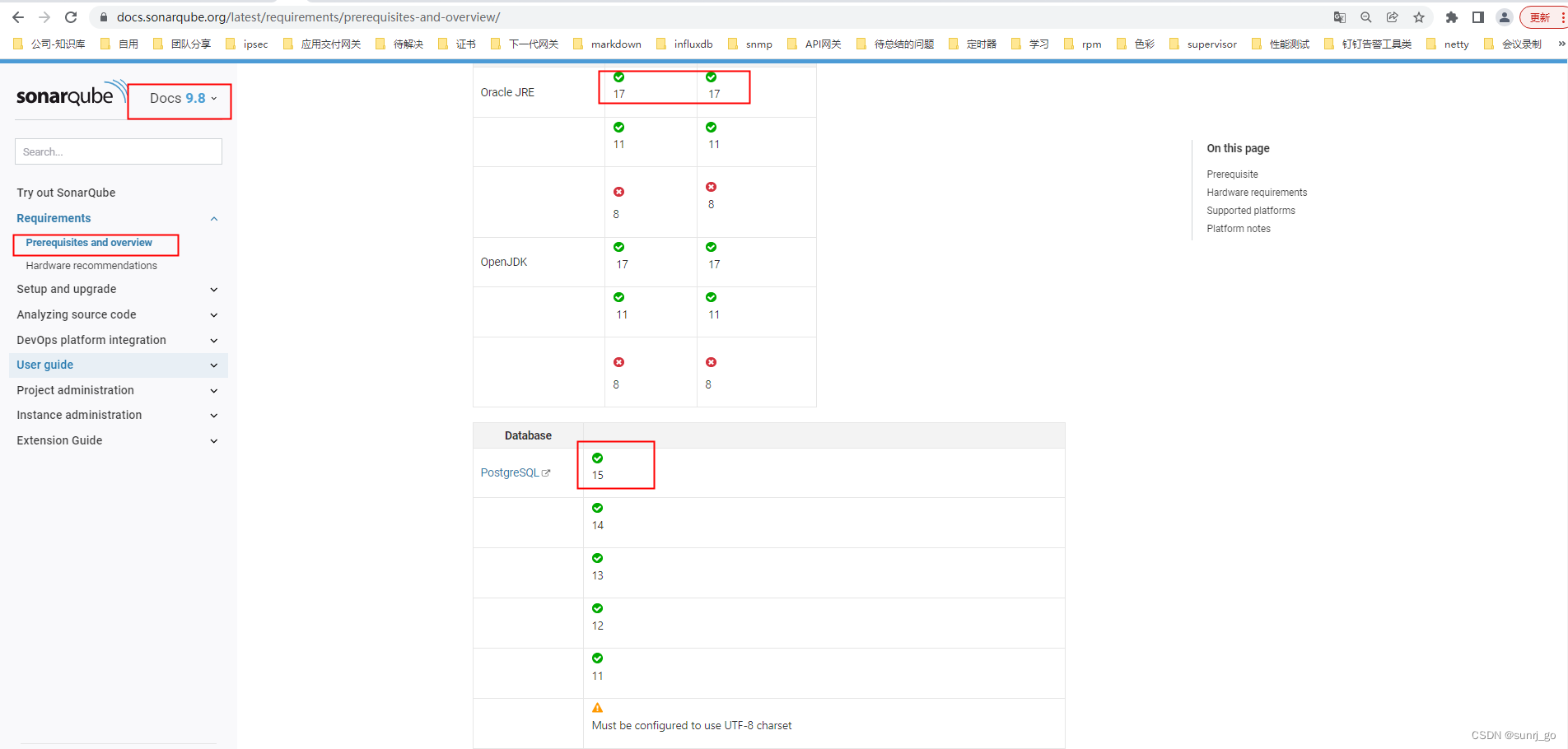The width and height of the screenshot is (1568, 749).
Task: Go back to the previous page
Action: [x=18, y=17]
